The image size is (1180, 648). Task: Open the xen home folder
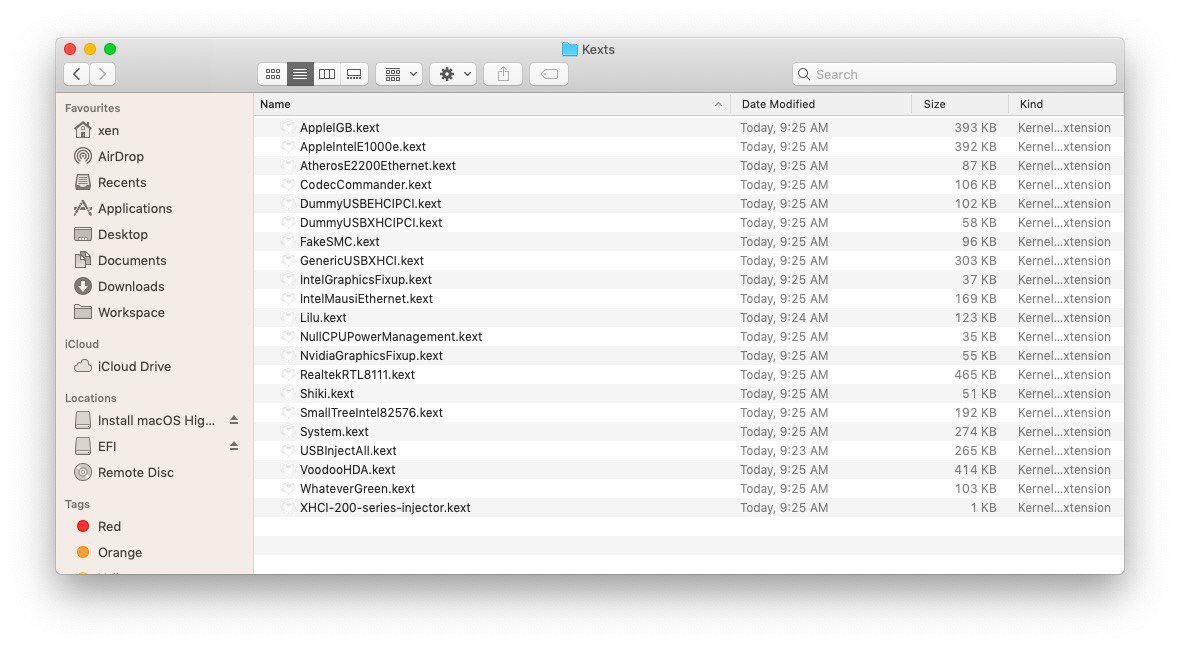pyautogui.click(x=108, y=130)
